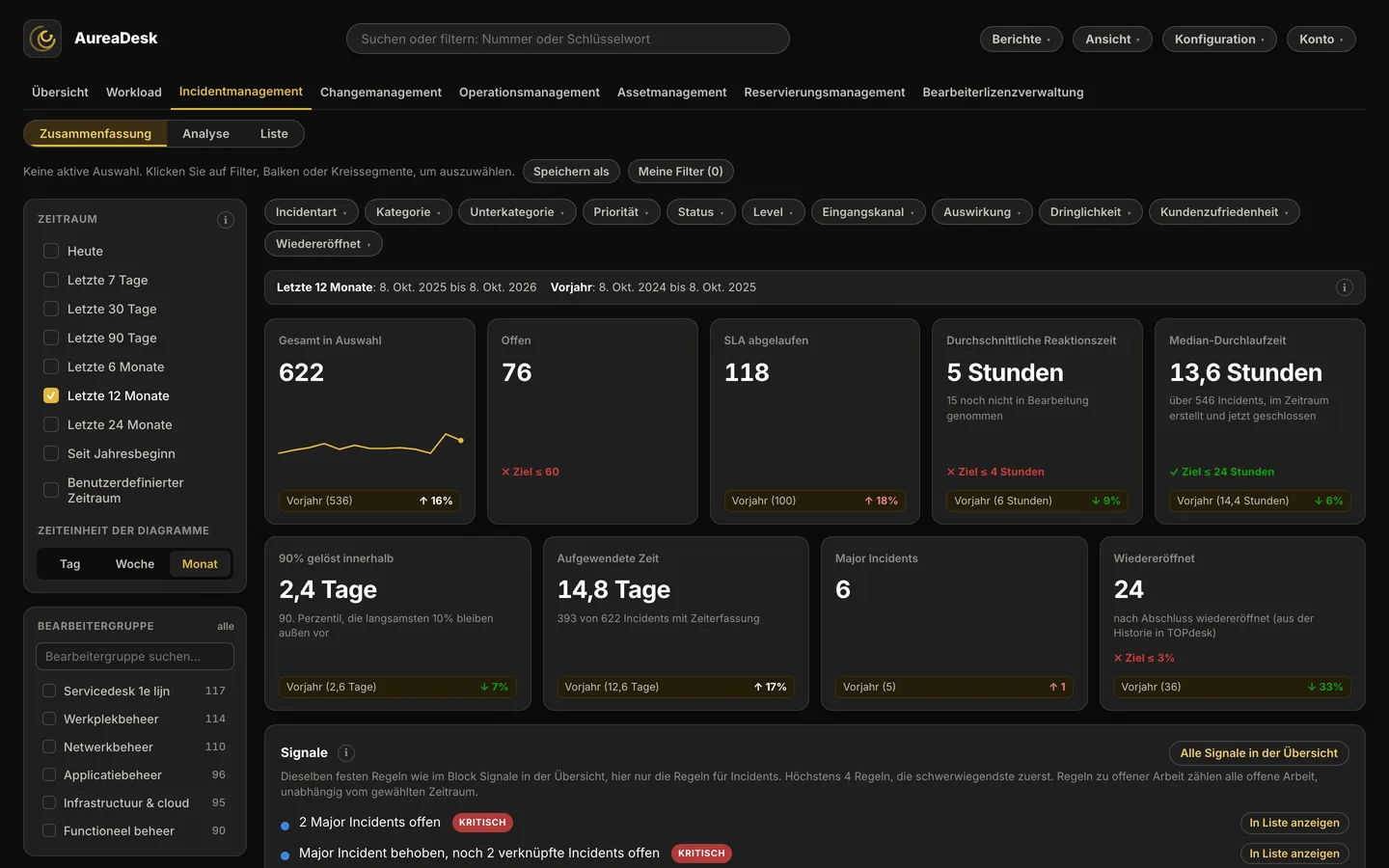Enable the Letzte 7 Tage checkbox

51,280
